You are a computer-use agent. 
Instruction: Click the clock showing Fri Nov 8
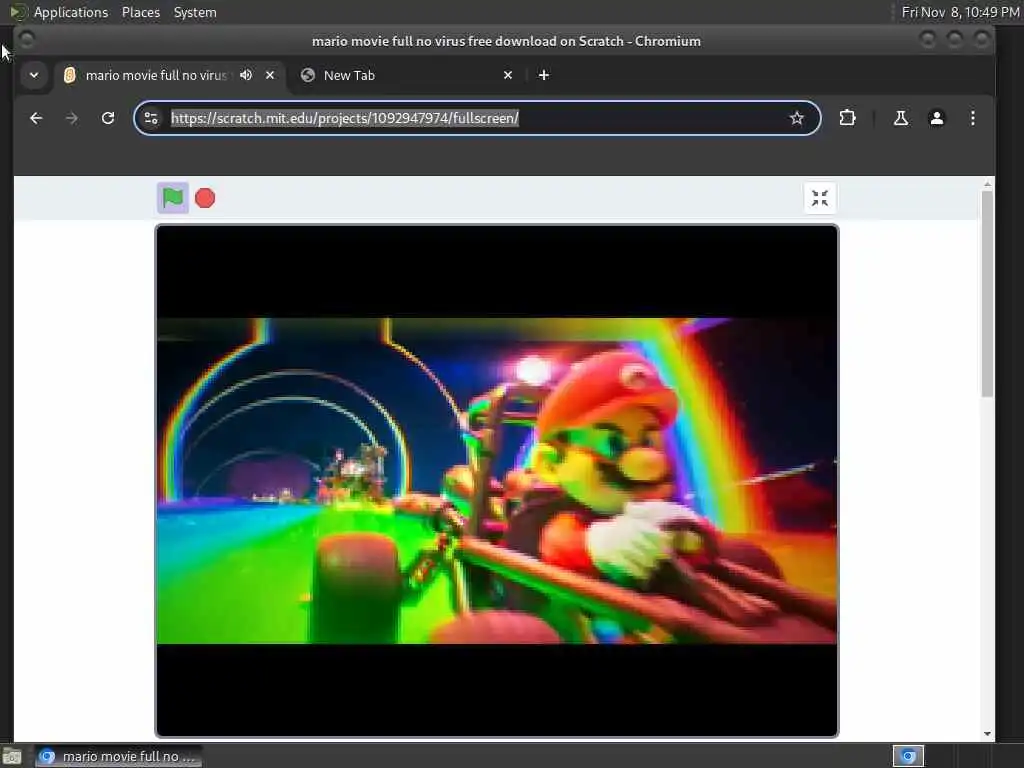960,12
